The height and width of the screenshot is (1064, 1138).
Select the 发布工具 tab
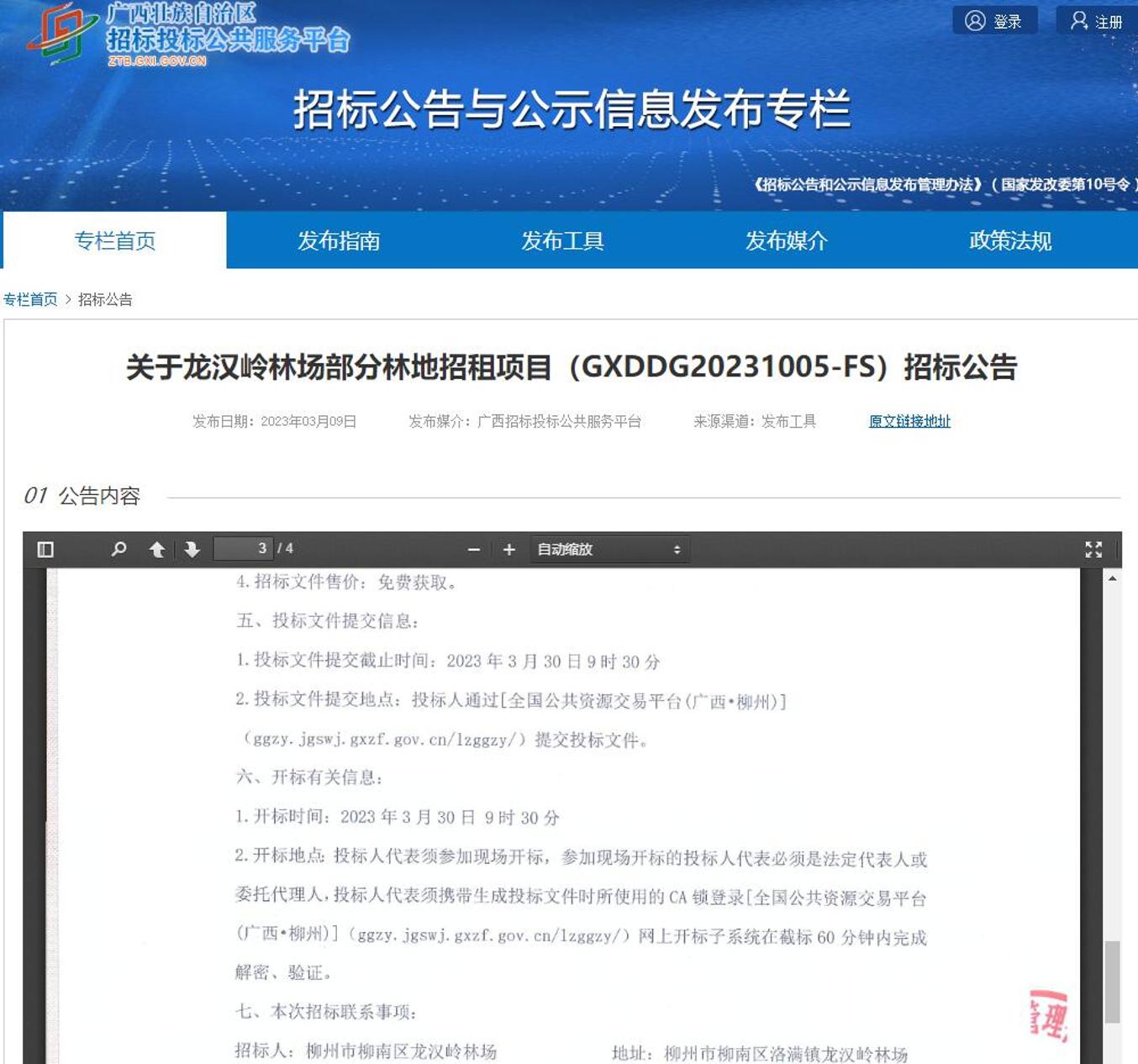coord(562,240)
